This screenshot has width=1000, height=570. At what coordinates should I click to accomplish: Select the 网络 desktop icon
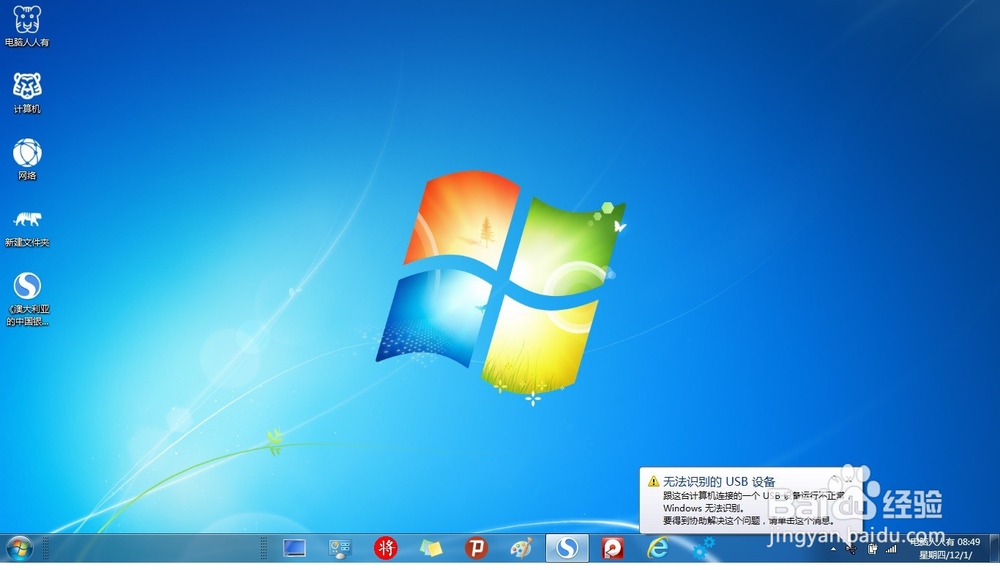coord(27,159)
